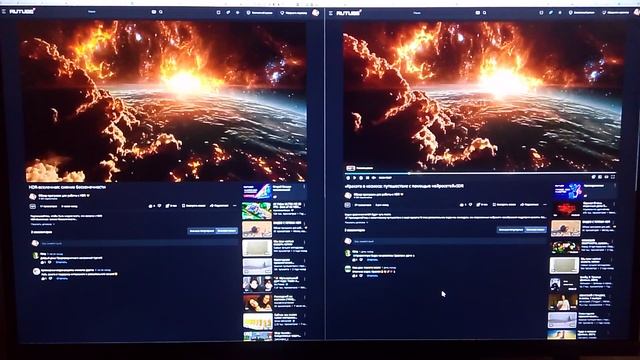Image resolution: width=640 pixels, height=360 pixels.
Task: Open the three-dot more menu under the right video
Action: coord(545,204)
